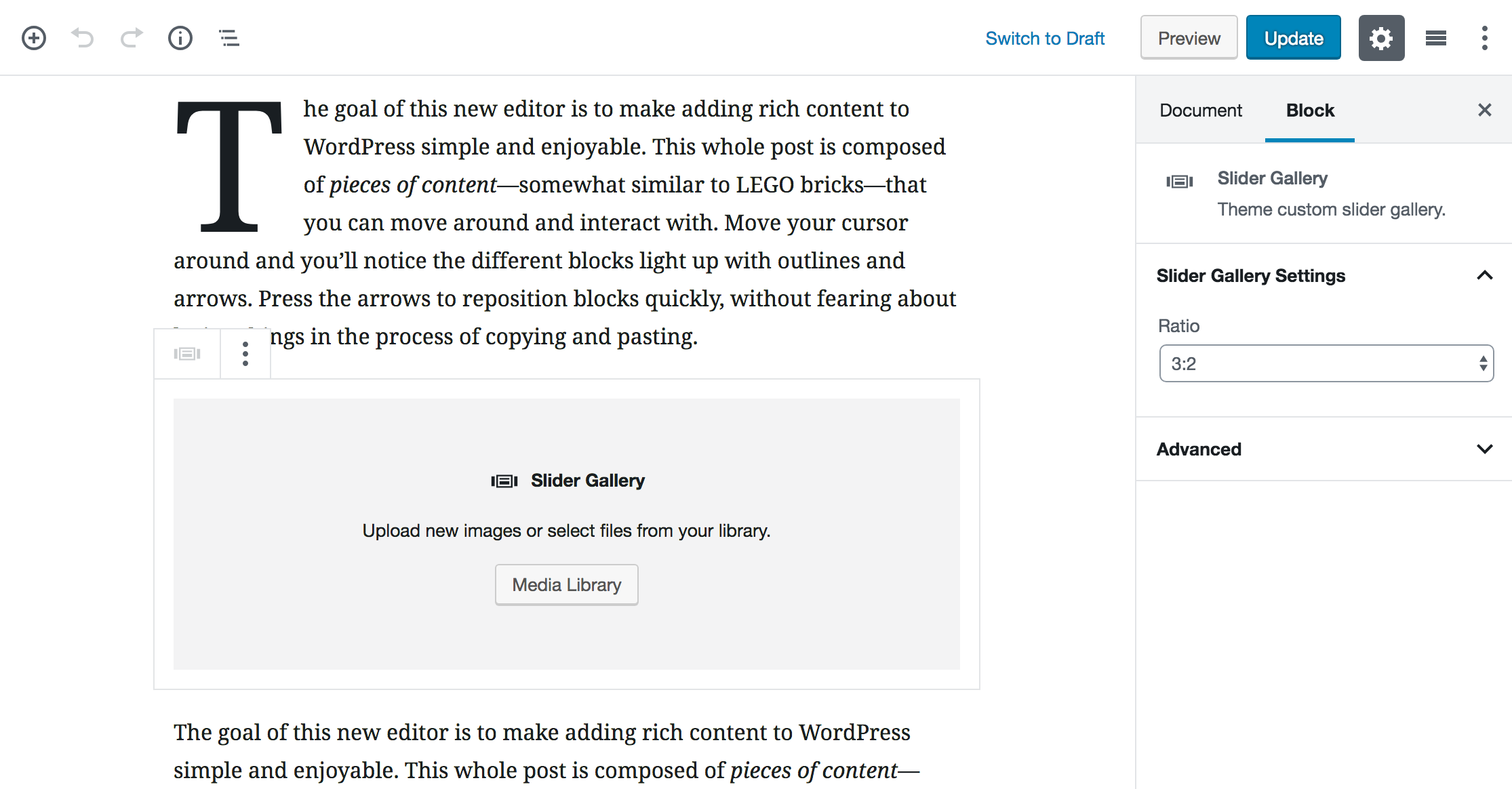Open the block inserter
Image resolution: width=1512 pixels, height=789 pixels.
[x=33, y=37]
